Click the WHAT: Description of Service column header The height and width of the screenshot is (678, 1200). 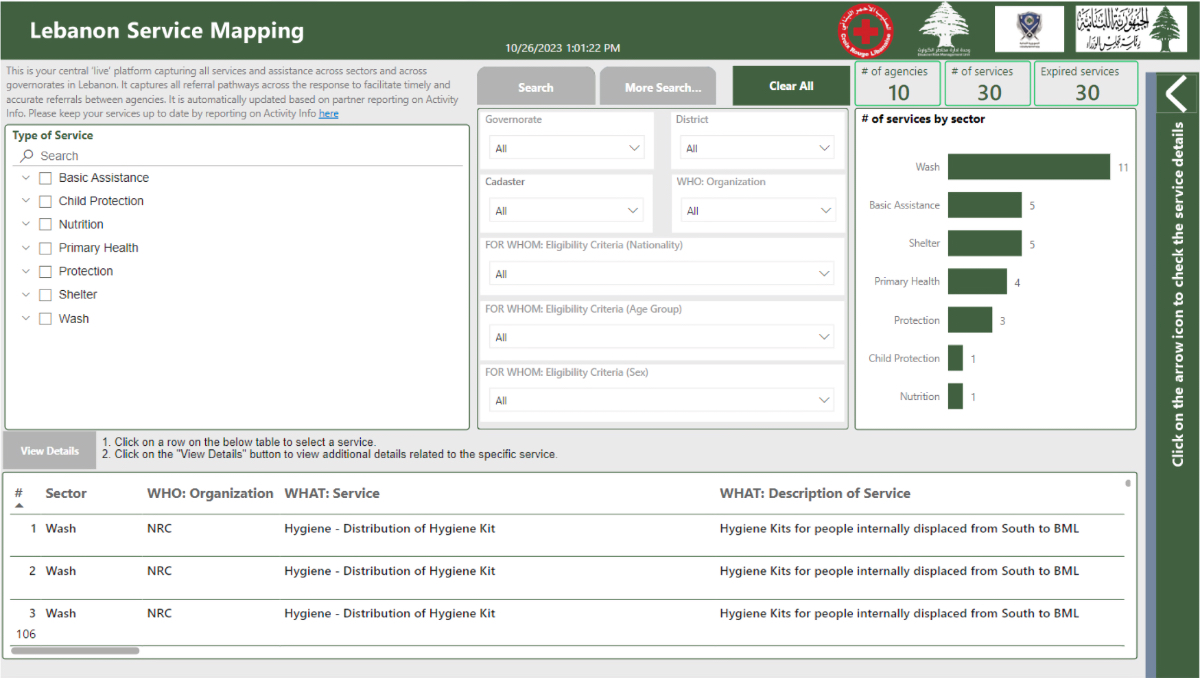[x=815, y=493]
